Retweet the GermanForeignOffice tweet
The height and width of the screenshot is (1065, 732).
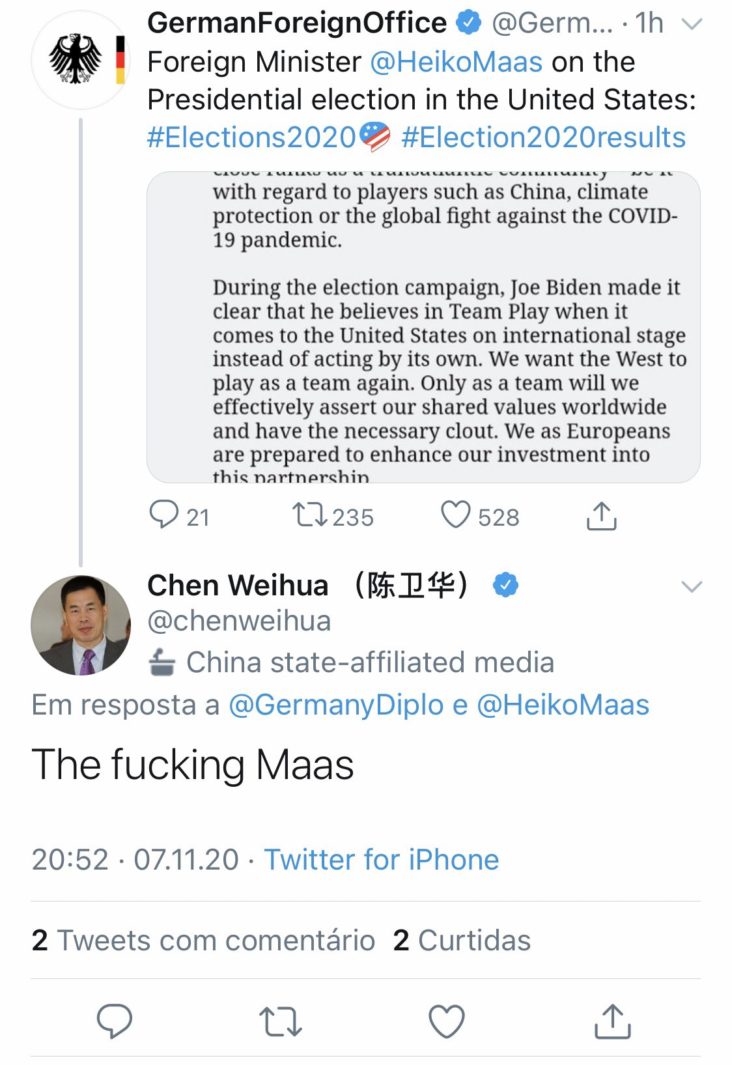303,515
